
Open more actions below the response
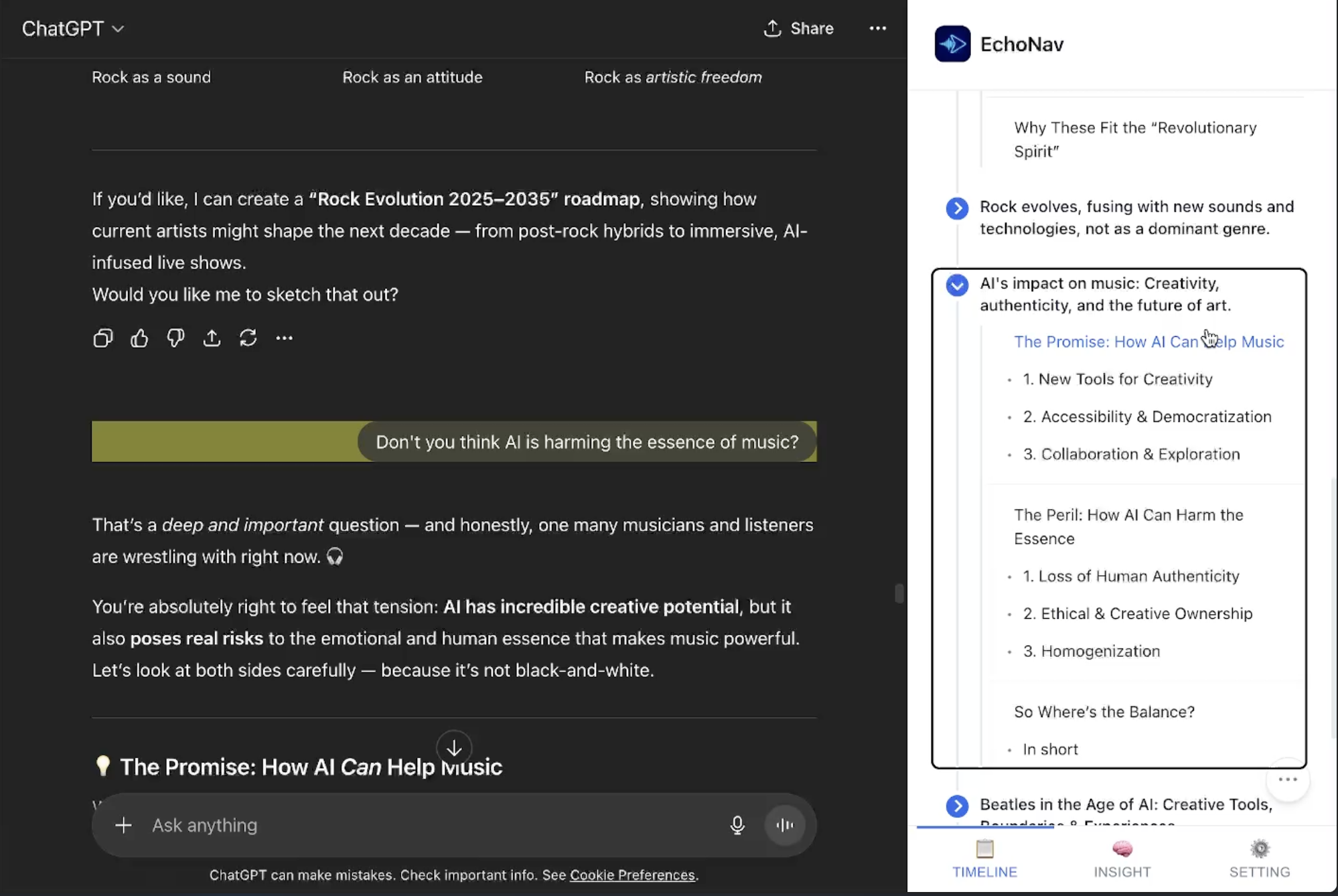click(284, 338)
